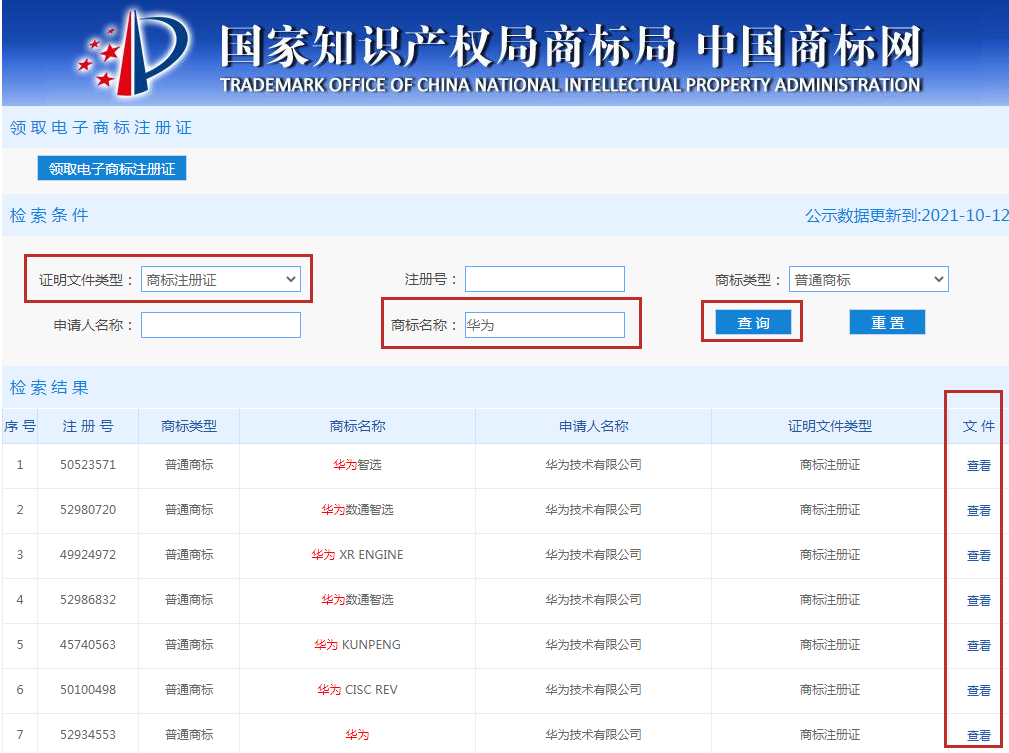Click the 文件 column header
This screenshot has width=1009, height=753.
click(x=979, y=426)
